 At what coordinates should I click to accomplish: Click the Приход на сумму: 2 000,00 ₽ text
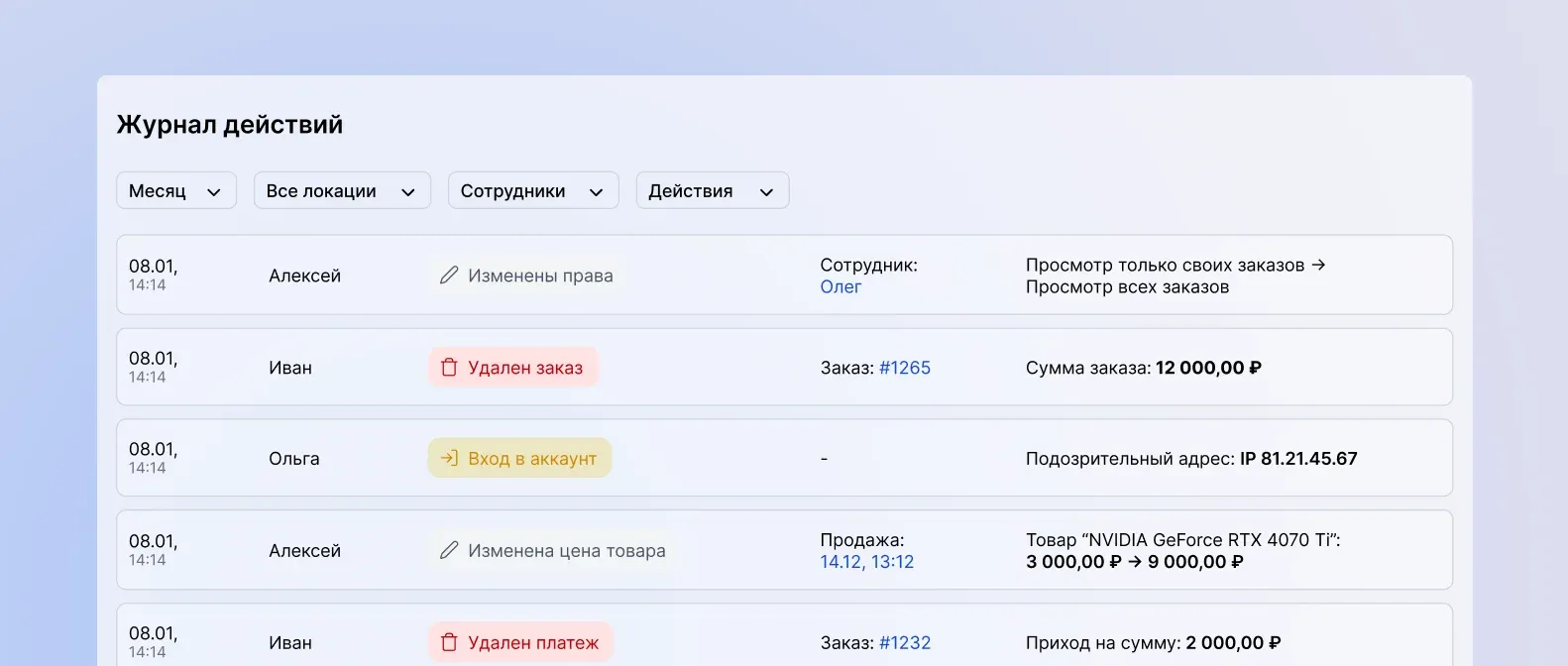(x=1154, y=643)
